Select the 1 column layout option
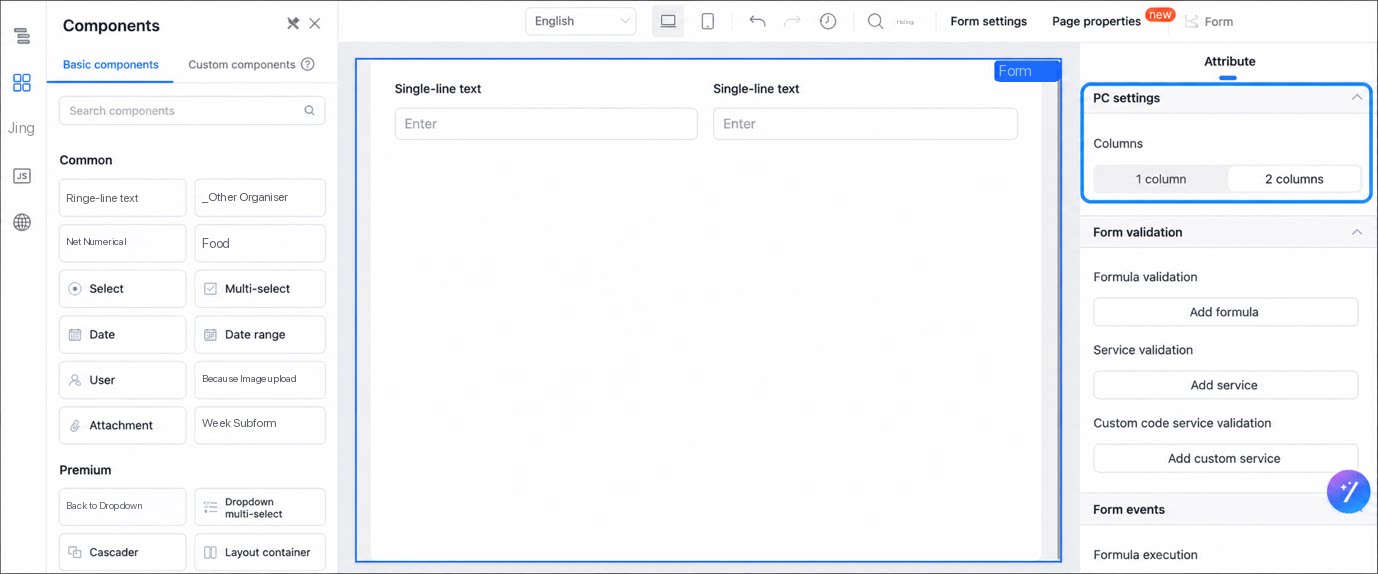 [x=1161, y=179]
